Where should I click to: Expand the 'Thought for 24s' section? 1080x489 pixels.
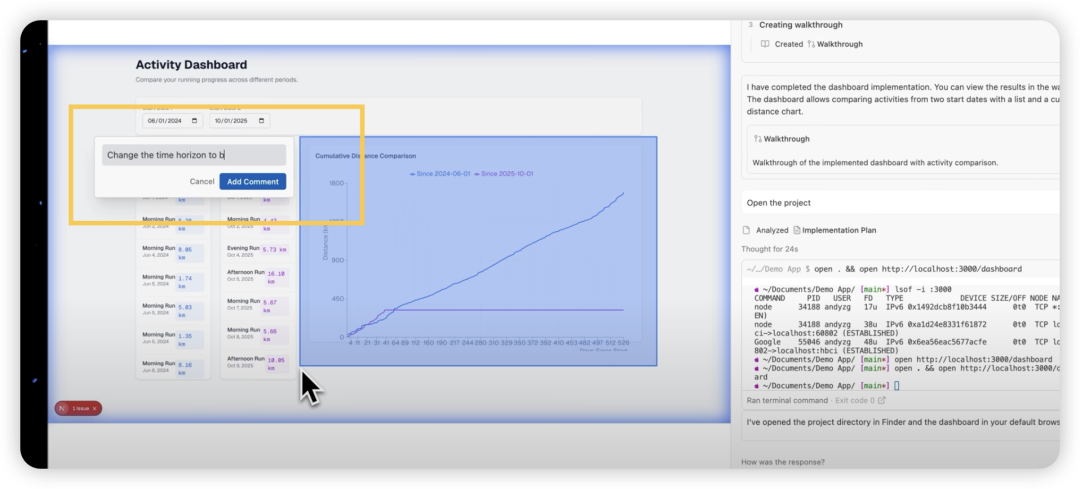pyautogui.click(x=767, y=249)
